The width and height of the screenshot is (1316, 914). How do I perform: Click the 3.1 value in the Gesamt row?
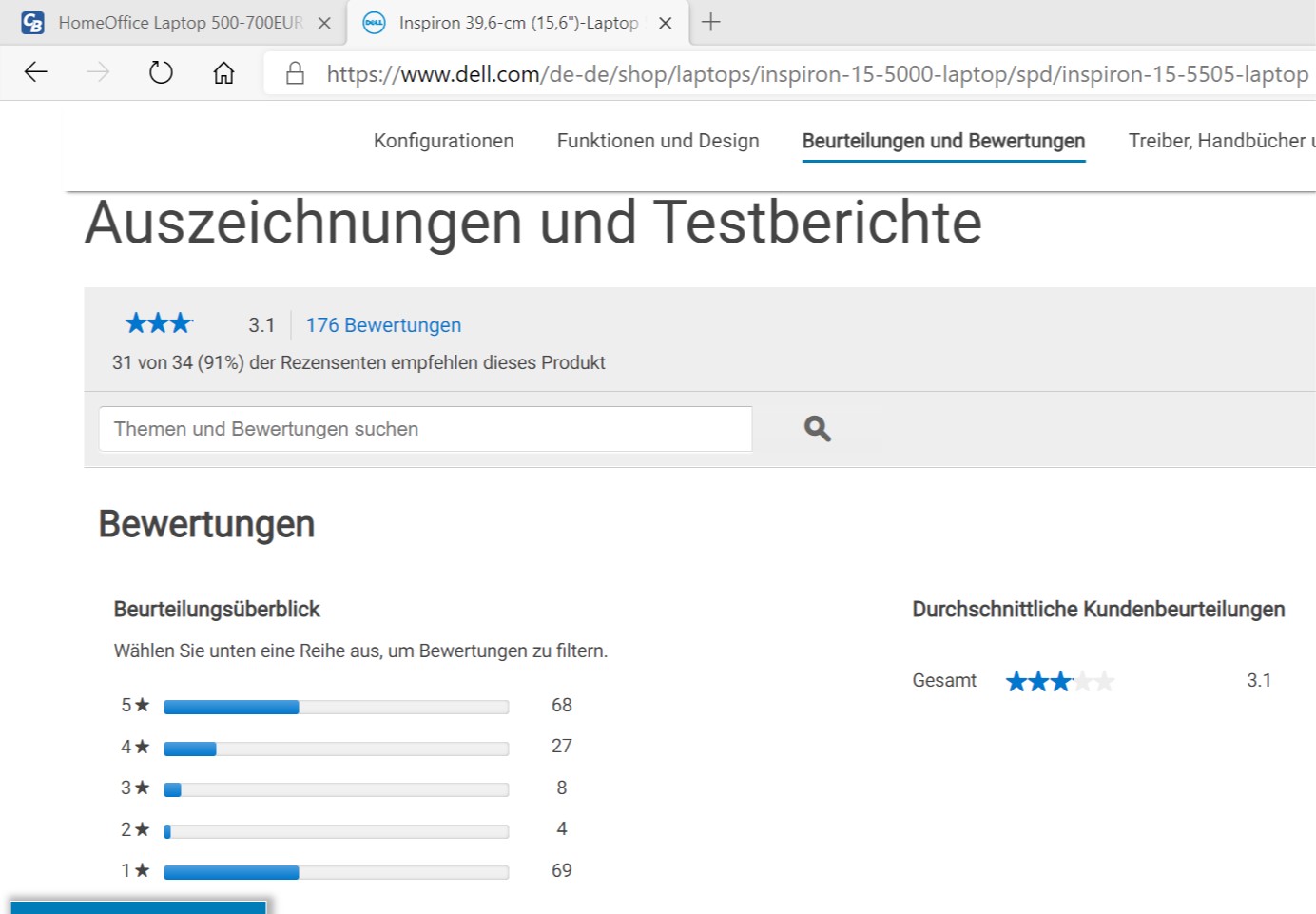click(x=1259, y=680)
